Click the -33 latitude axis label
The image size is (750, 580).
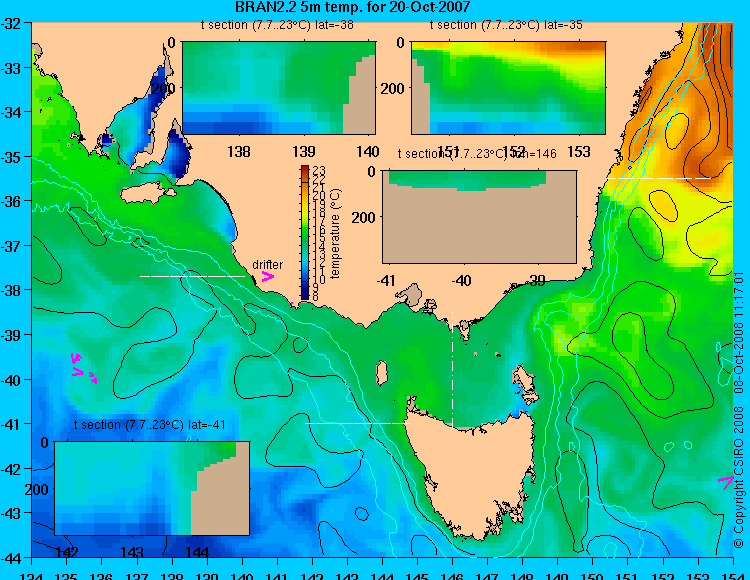11,68
